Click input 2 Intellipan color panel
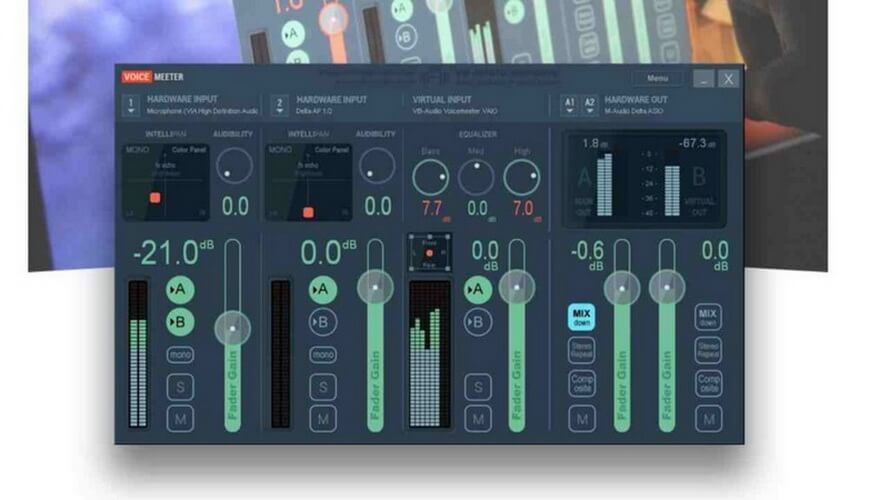This screenshot has width=889, height=500. (x=308, y=182)
